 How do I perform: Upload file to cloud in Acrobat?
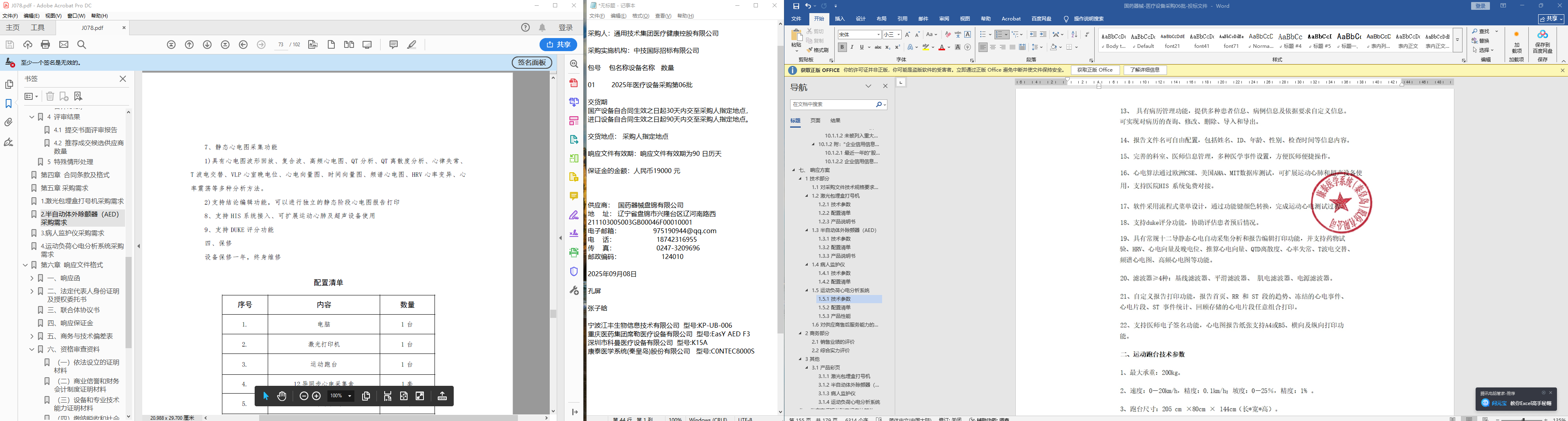27,45
